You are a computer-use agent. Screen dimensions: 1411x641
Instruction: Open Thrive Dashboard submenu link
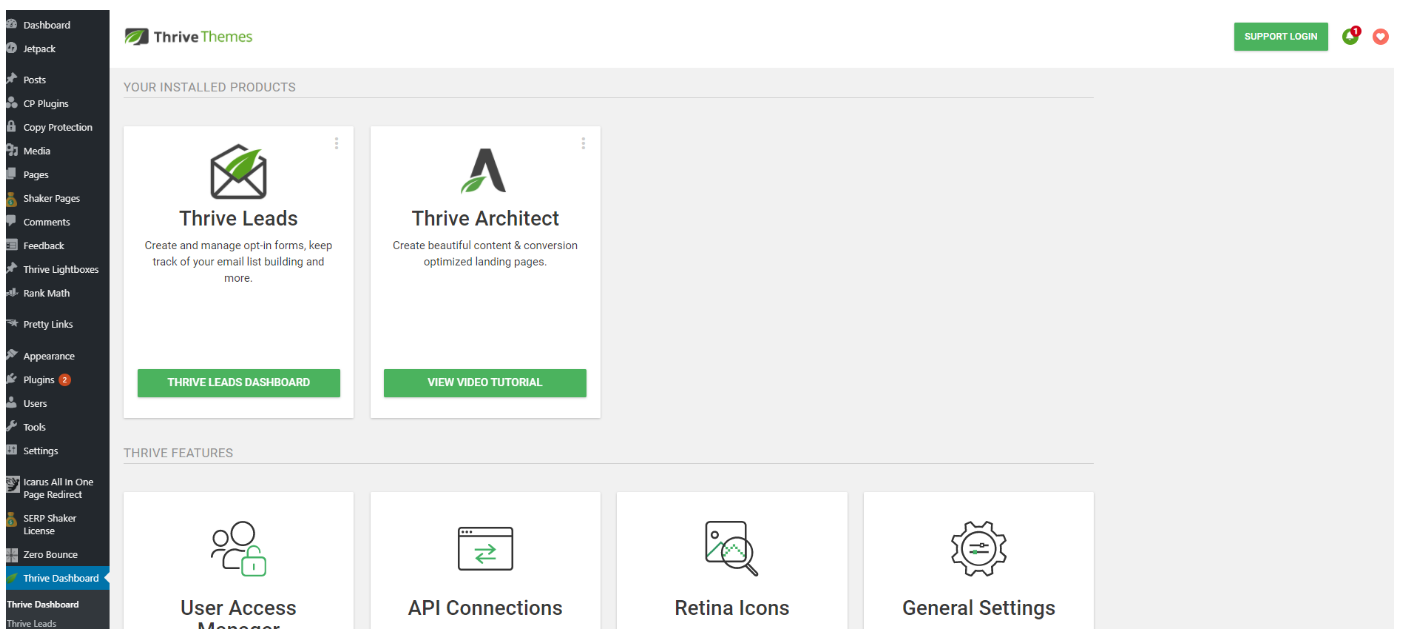(x=43, y=604)
